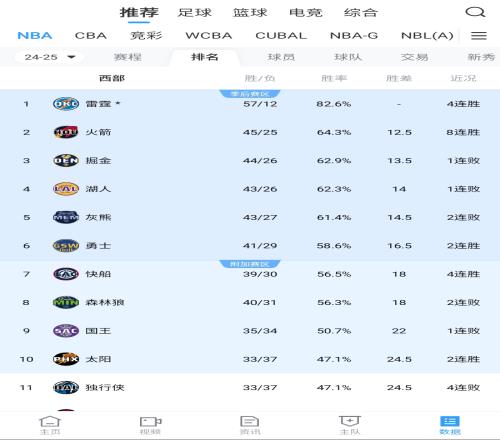Screen dimensions: 500x440
Task: Open the Thunder OKC team logo
Action: point(66,104)
